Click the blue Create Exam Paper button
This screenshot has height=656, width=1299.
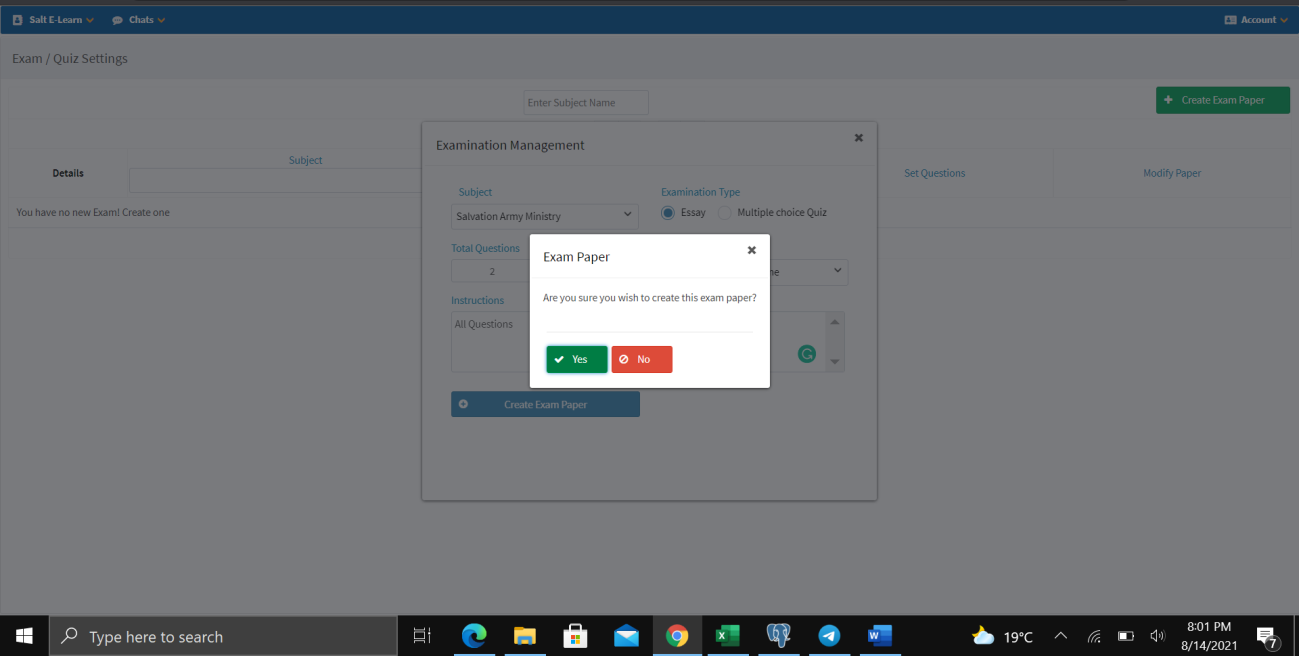click(545, 404)
